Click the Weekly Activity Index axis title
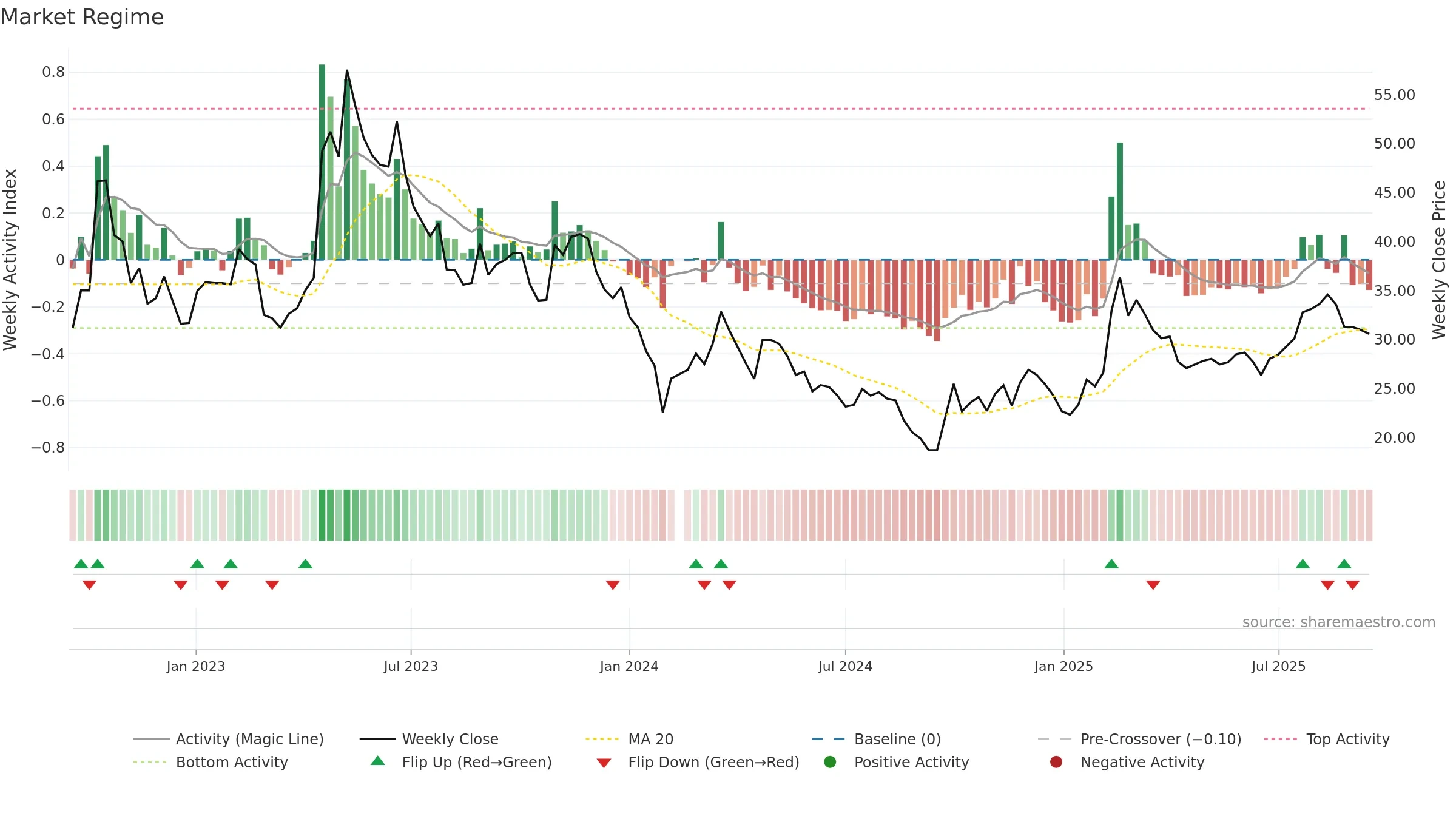1456x819 pixels. coord(10,260)
